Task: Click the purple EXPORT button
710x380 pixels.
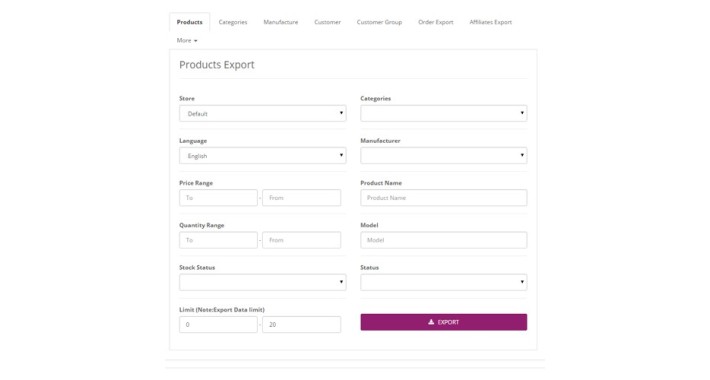Action: click(444, 322)
